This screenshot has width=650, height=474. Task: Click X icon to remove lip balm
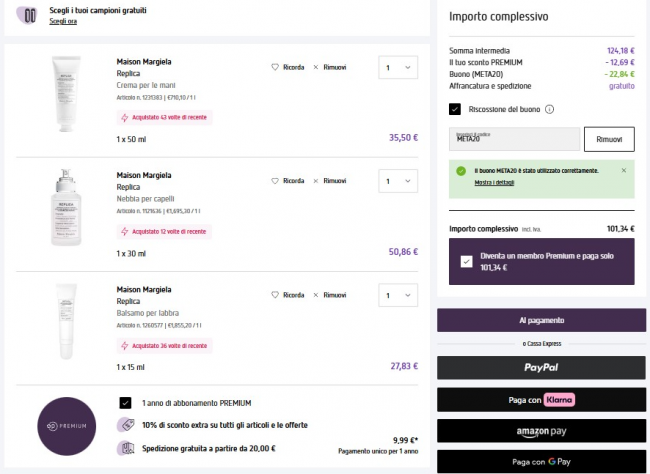(x=316, y=295)
